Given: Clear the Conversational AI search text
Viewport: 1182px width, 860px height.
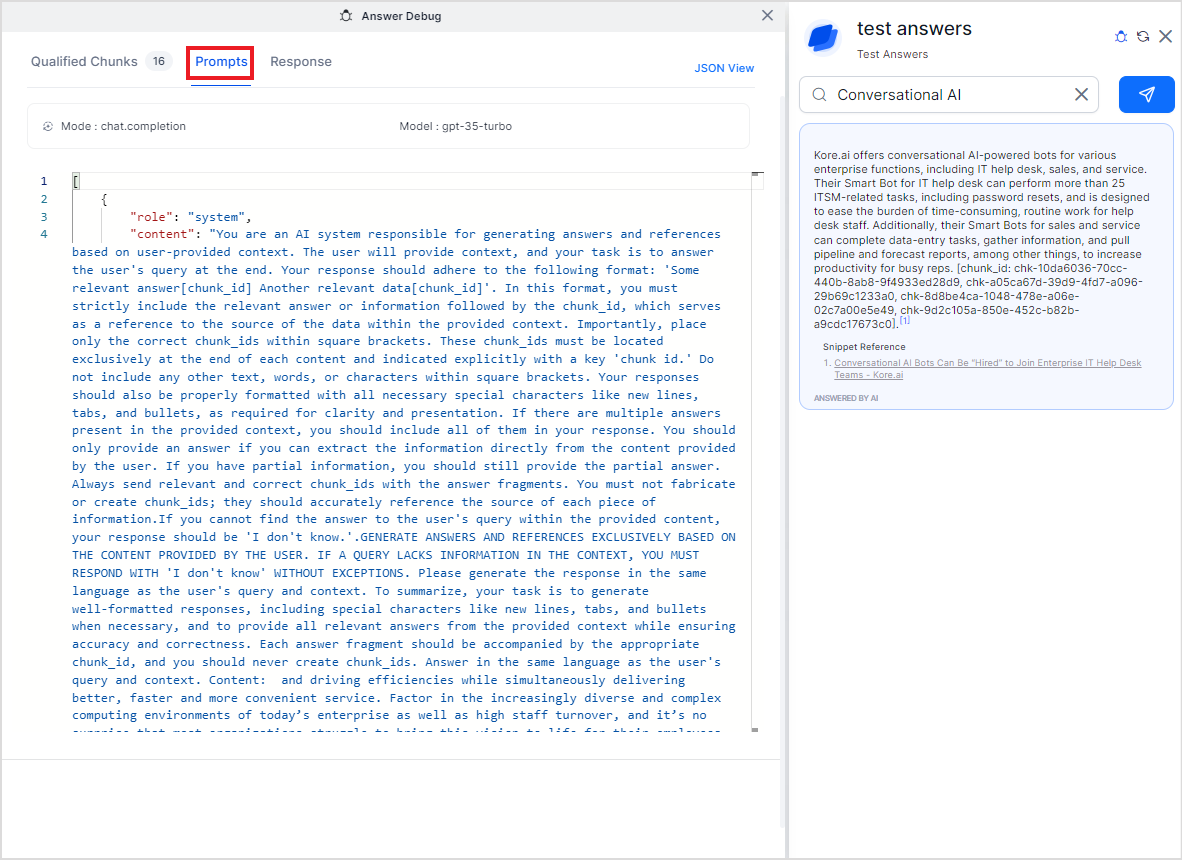Looking at the screenshot, I should (x=1081, y=95).
